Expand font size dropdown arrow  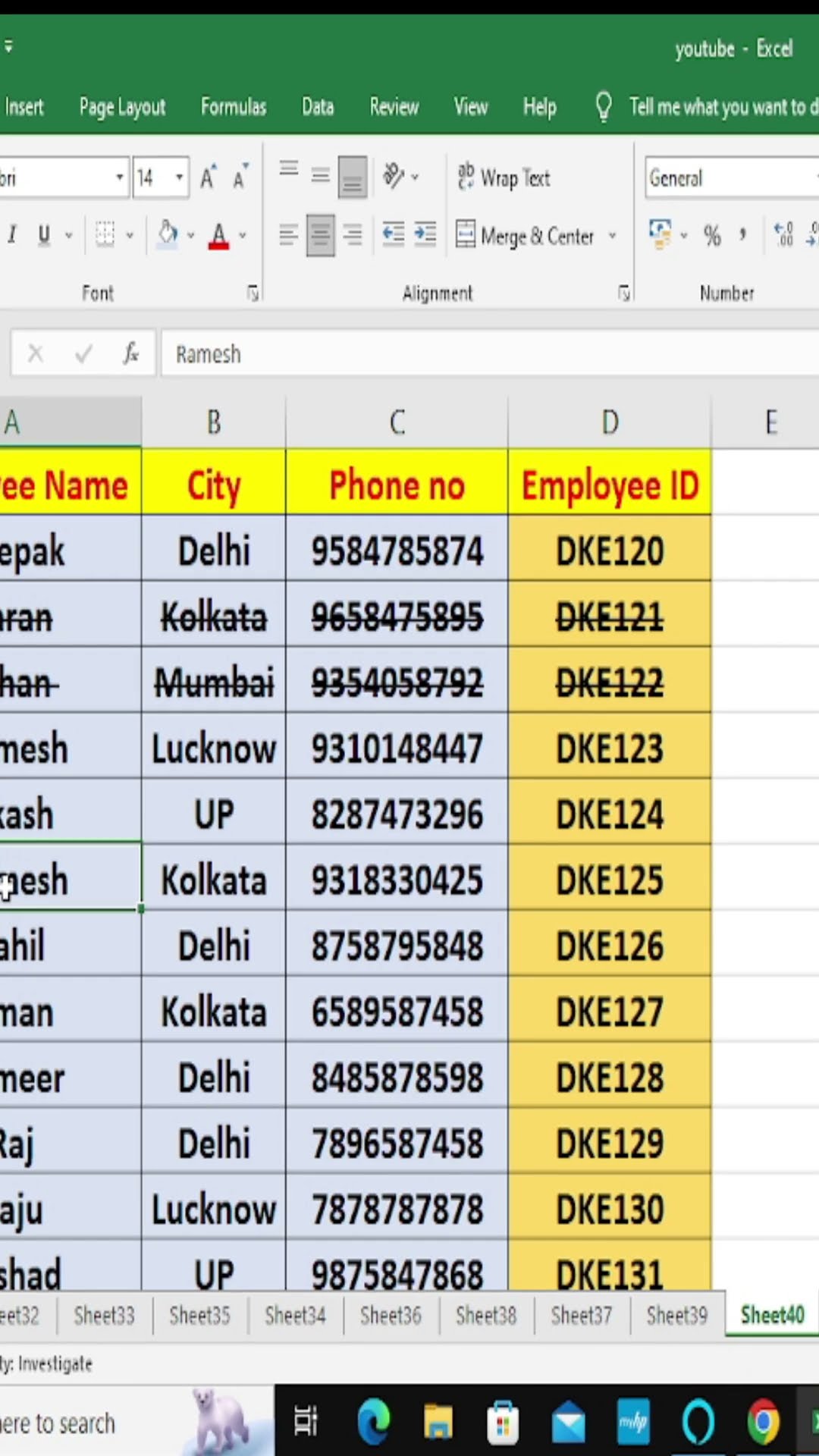(180, 177)
